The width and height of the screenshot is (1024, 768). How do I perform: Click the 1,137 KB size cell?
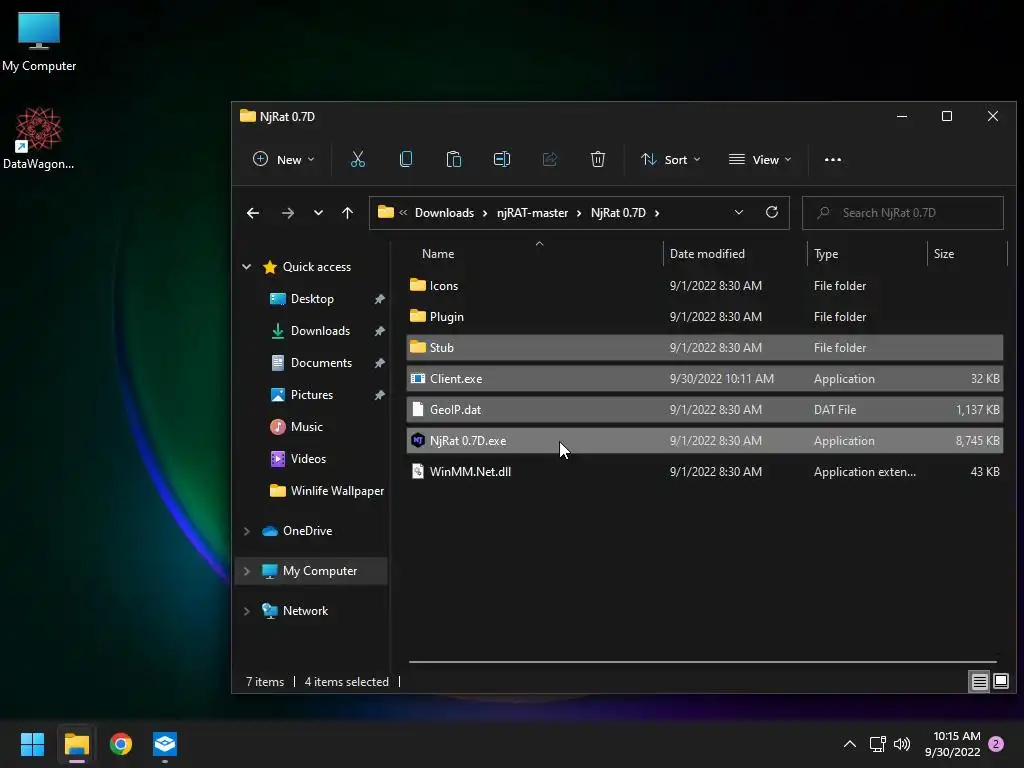pyautogui.click(x=978, y=409)
